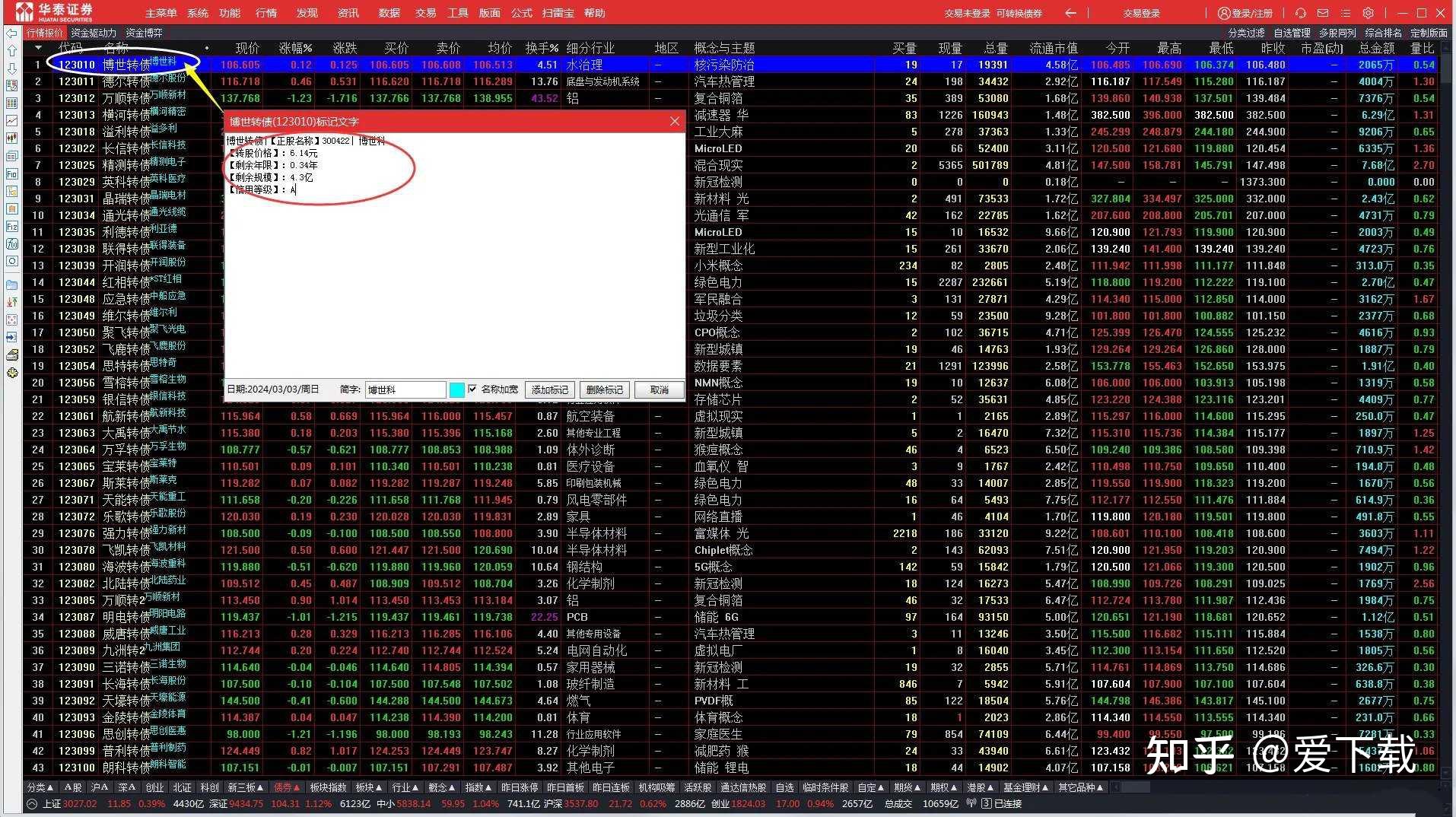Expand the 基金理财 bottom tab menu
Screen dimensions: 1456x817
[1025, 787]
